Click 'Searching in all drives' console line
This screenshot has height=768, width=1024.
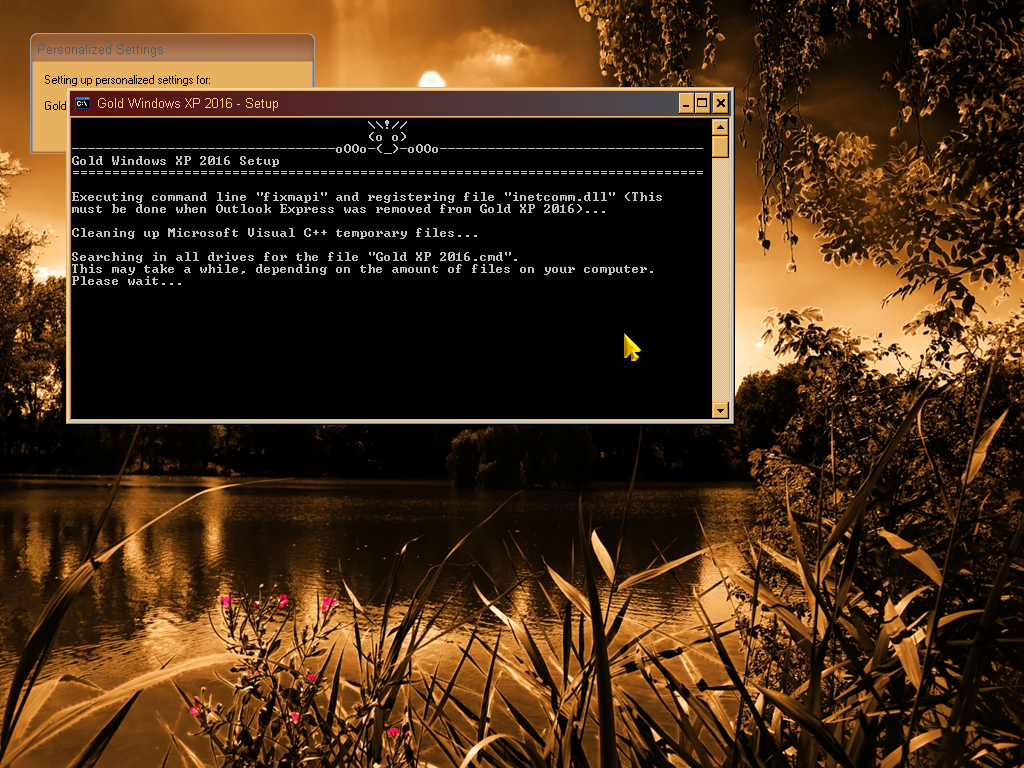pyautogui.click(x=295, y=257)
